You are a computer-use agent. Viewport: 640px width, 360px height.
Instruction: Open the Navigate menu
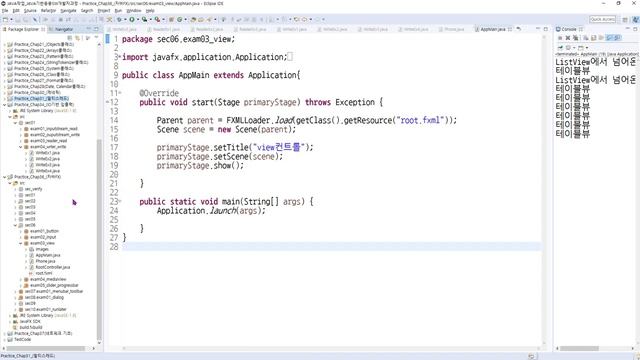68,11
